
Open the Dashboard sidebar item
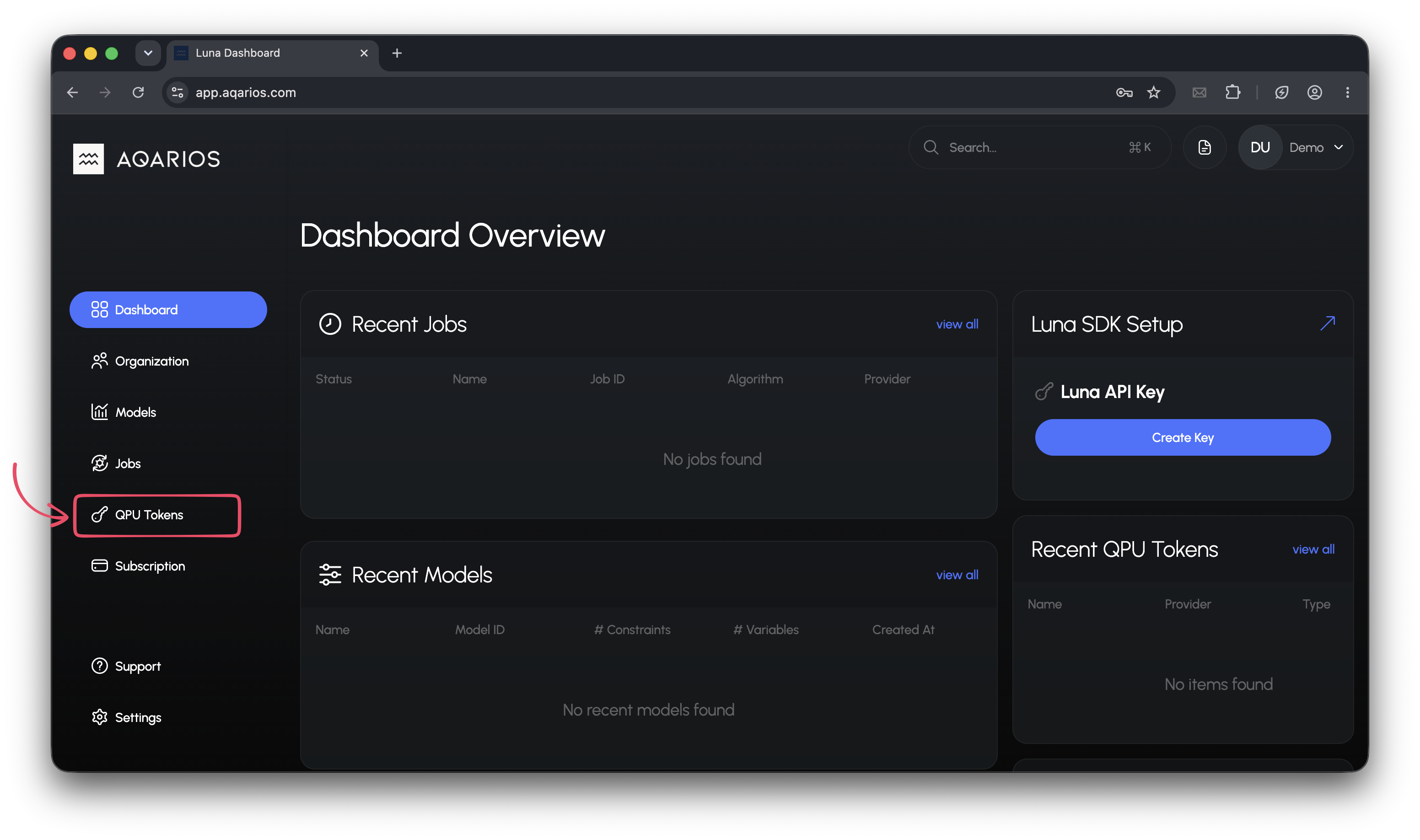coord(168,310)
